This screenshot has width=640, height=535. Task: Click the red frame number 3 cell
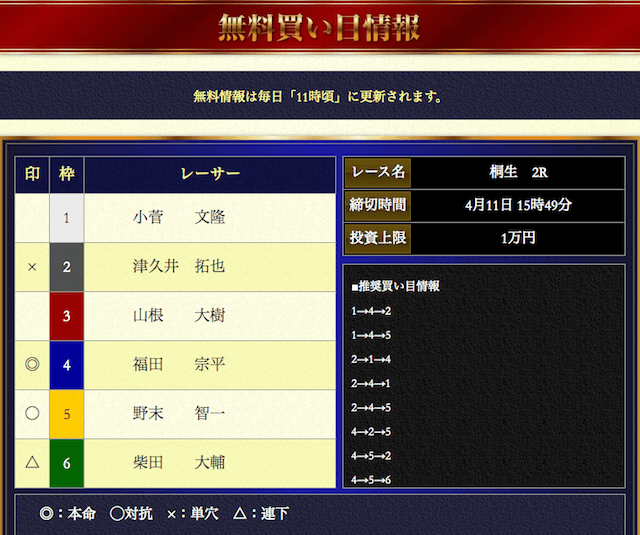[67, 316]
